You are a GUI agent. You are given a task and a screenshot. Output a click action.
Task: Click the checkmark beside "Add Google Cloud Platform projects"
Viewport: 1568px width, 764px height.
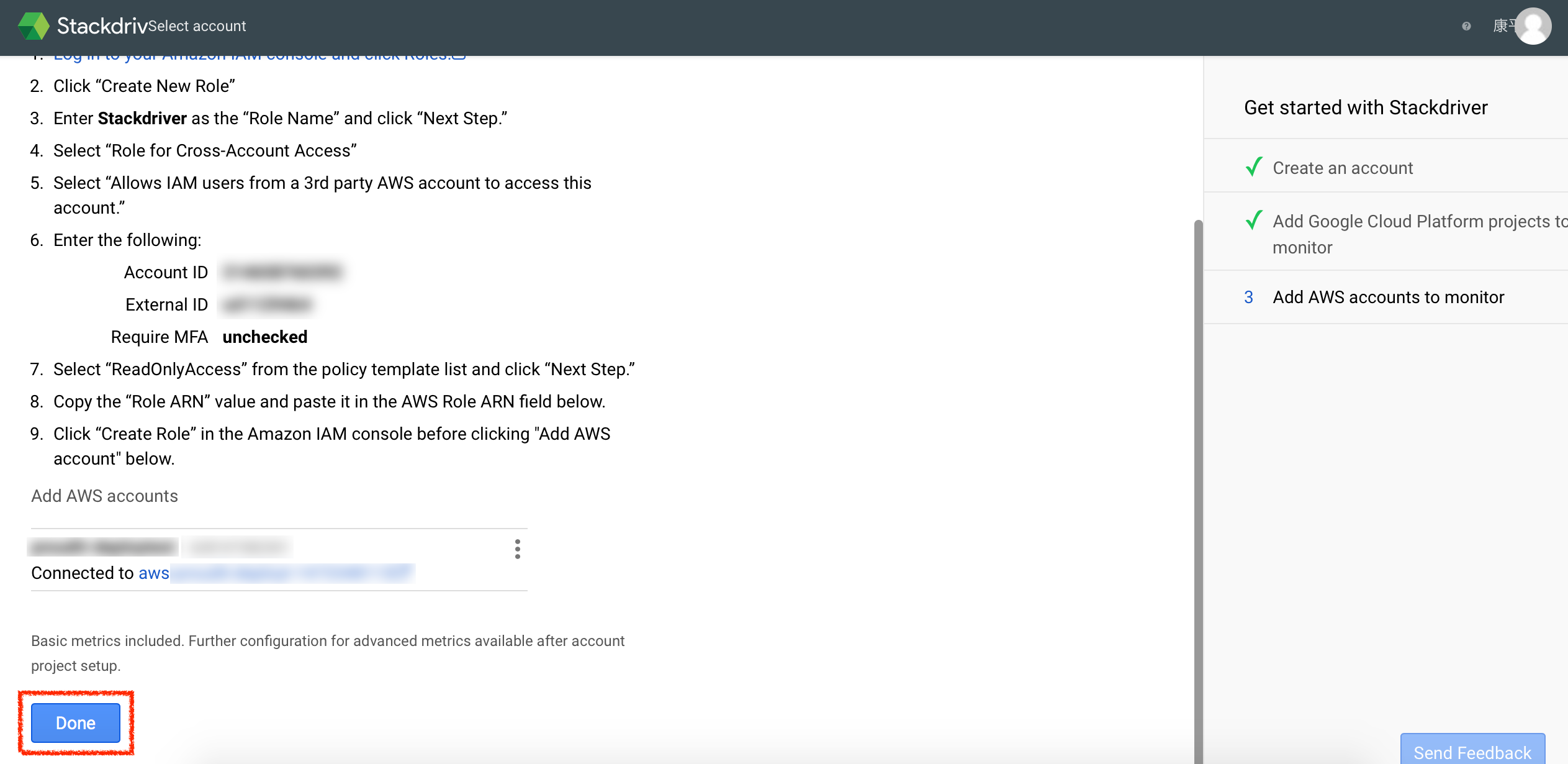1255,221
